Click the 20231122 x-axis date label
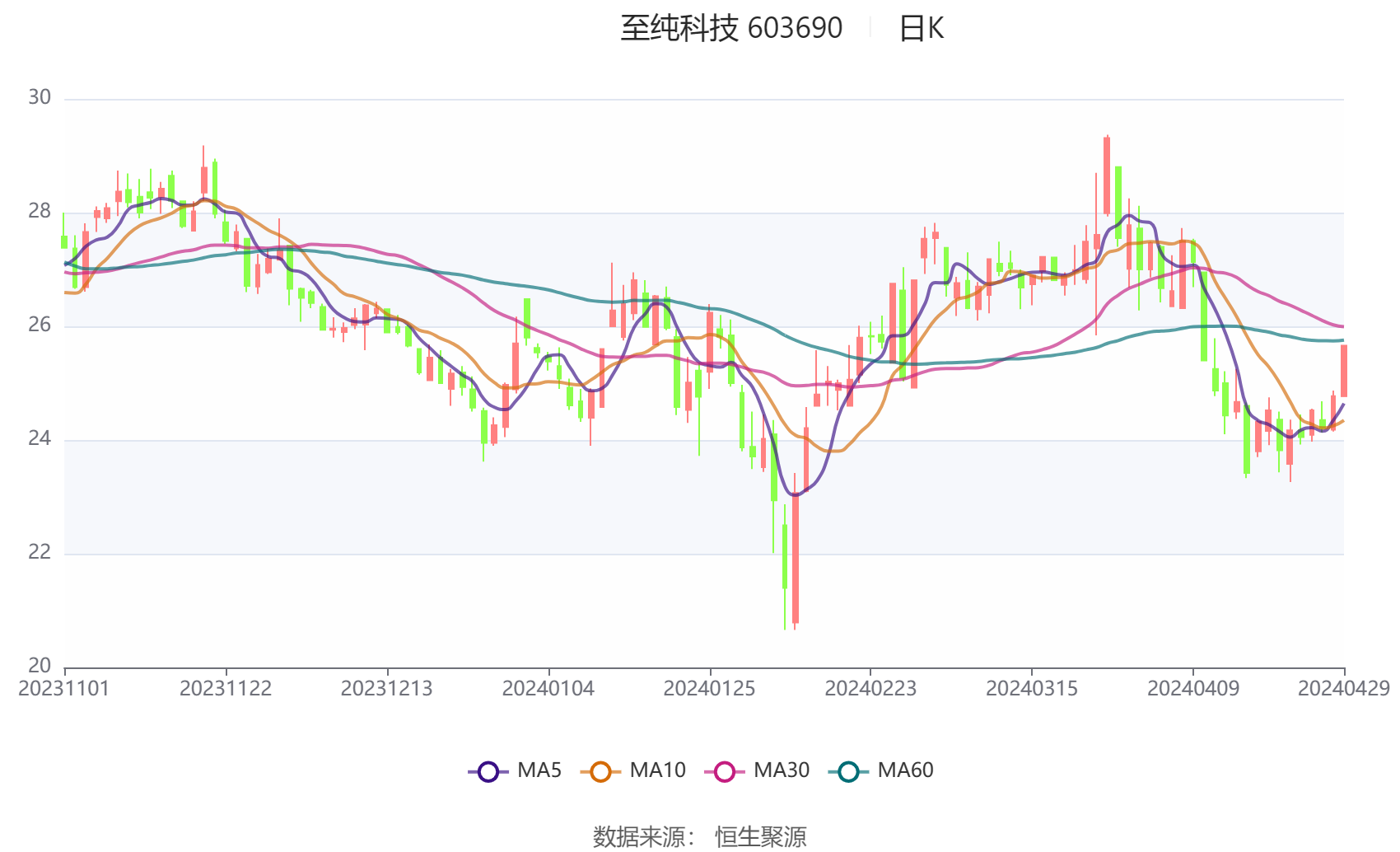The height and width of the screenshot is (852, 1400). 226,688
